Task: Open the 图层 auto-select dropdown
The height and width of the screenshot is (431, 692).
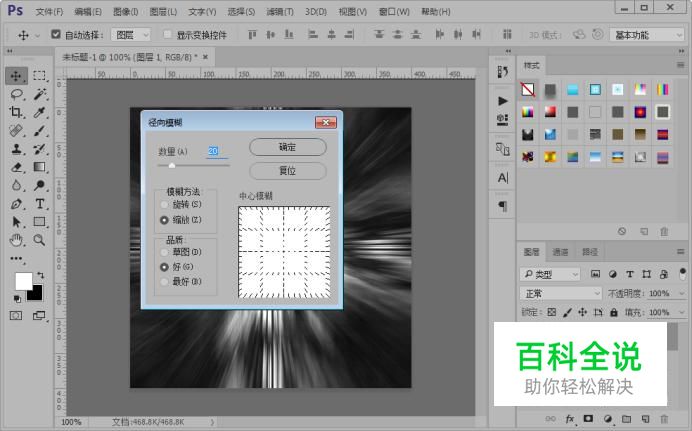Action: pos(131,34)
